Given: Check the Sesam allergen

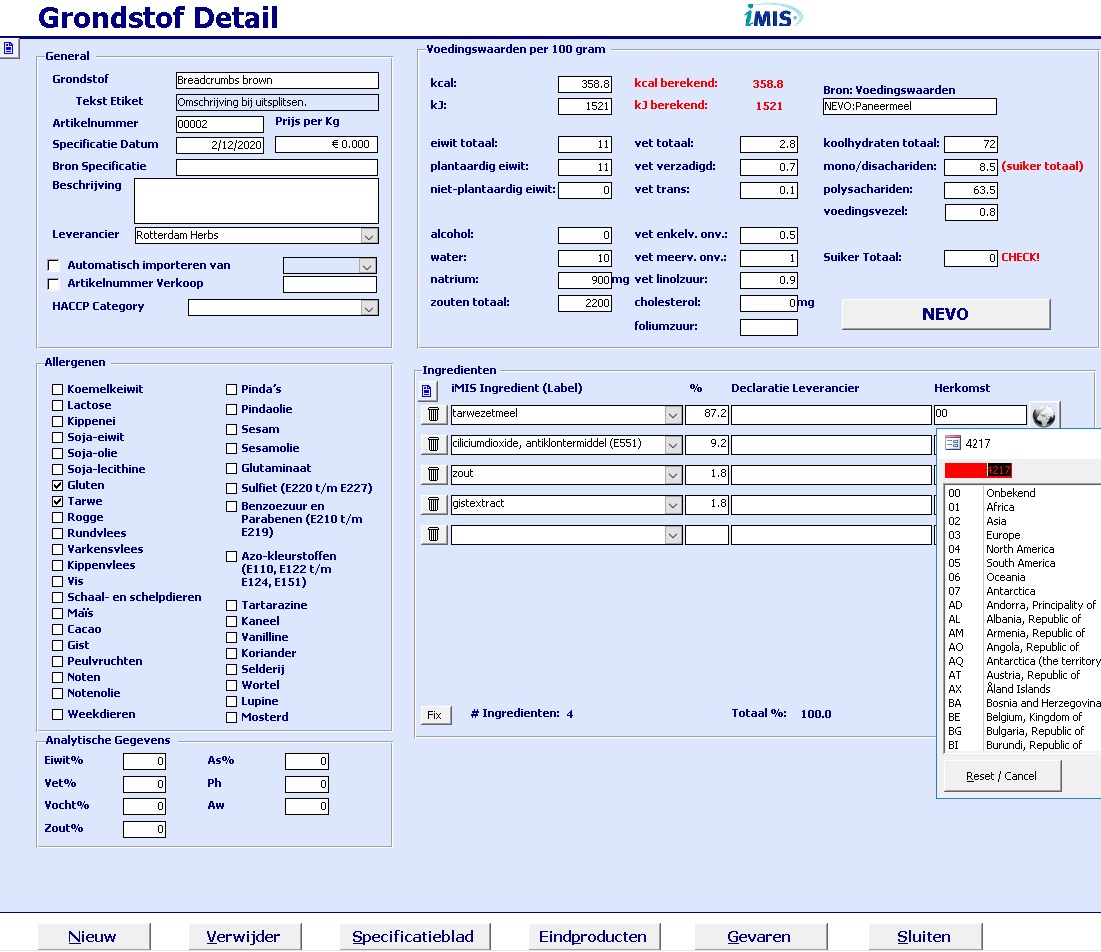Looking at the screenshot, I should 231,429.
